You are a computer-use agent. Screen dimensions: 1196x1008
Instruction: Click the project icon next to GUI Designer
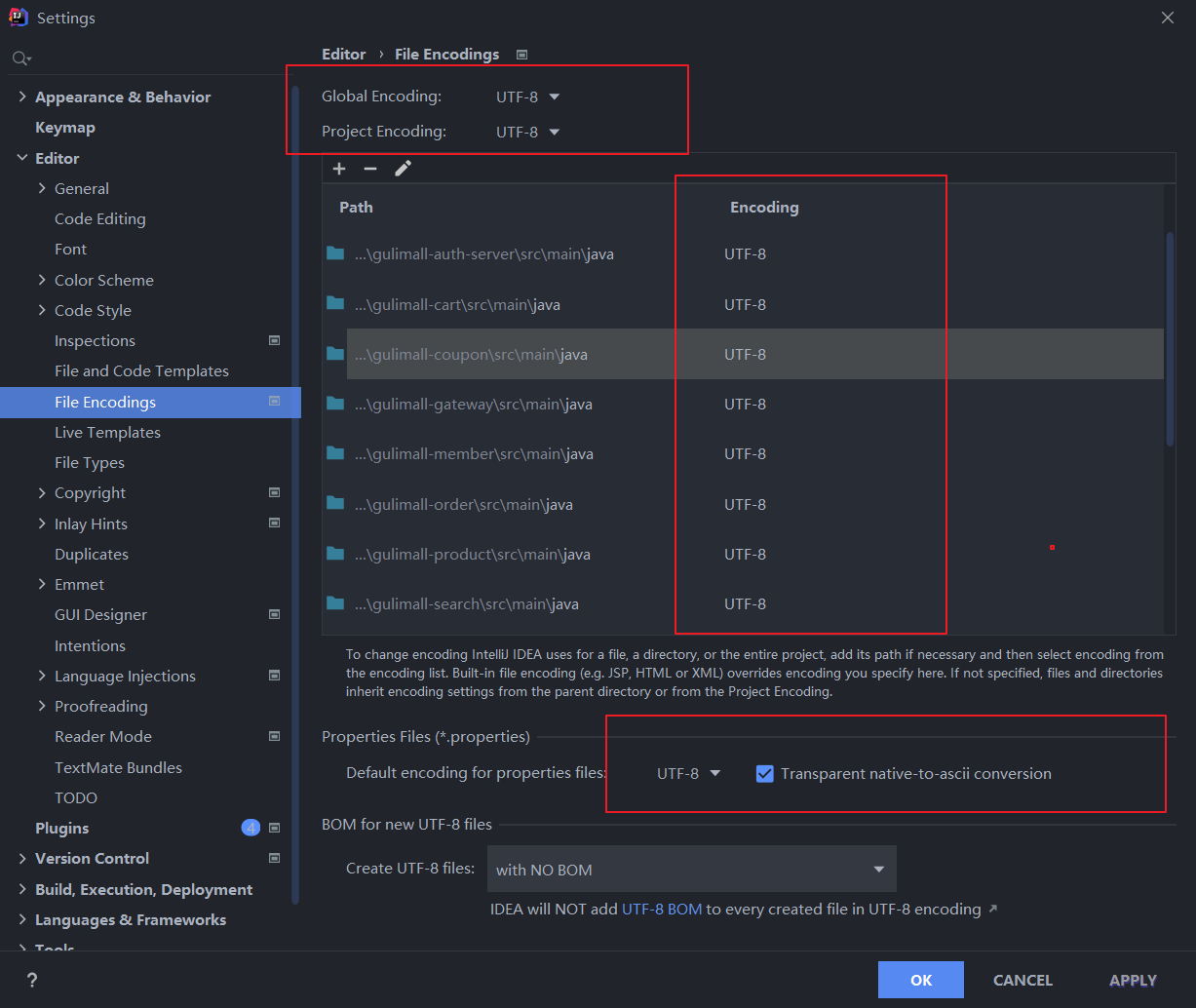click(x=275, y=614)
